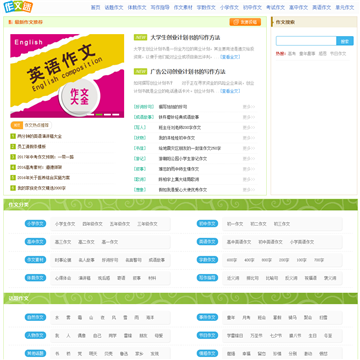Viewport: 360px width, 360px height.
Task: Select 英语作文 in the top navigation
Action: point(321,7)
